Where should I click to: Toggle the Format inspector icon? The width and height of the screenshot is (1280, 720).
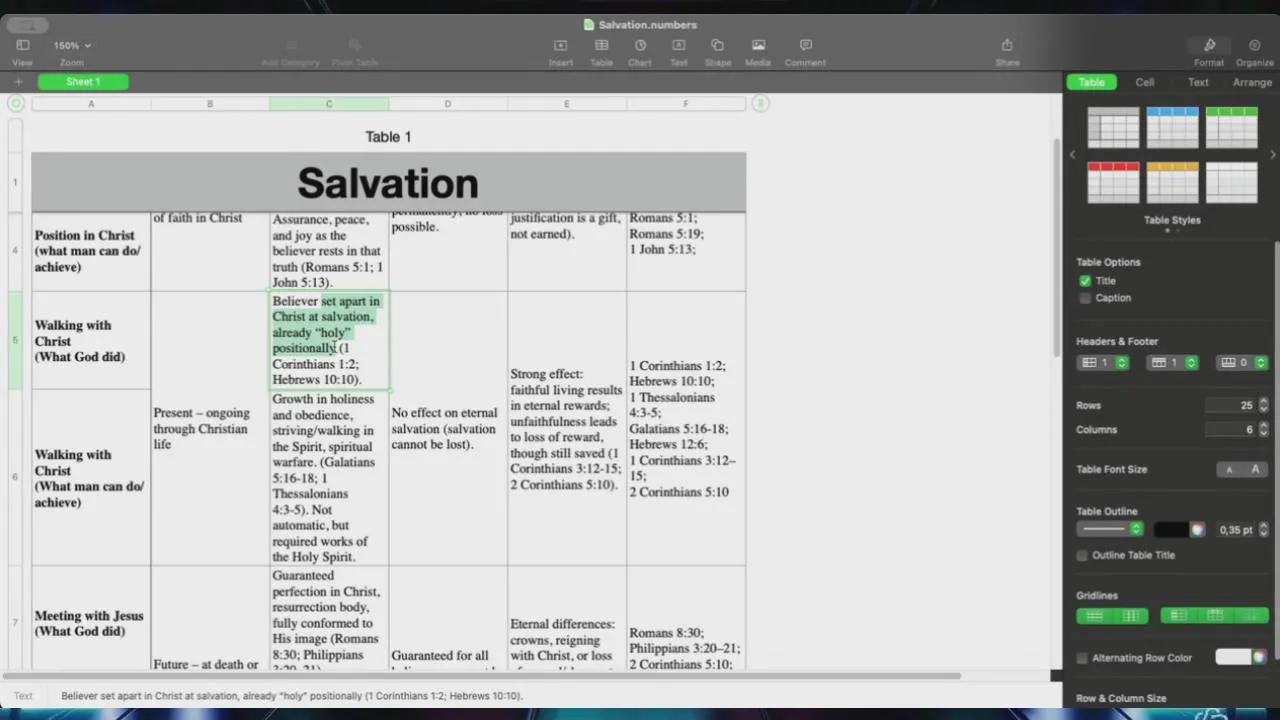[1209, 45]
